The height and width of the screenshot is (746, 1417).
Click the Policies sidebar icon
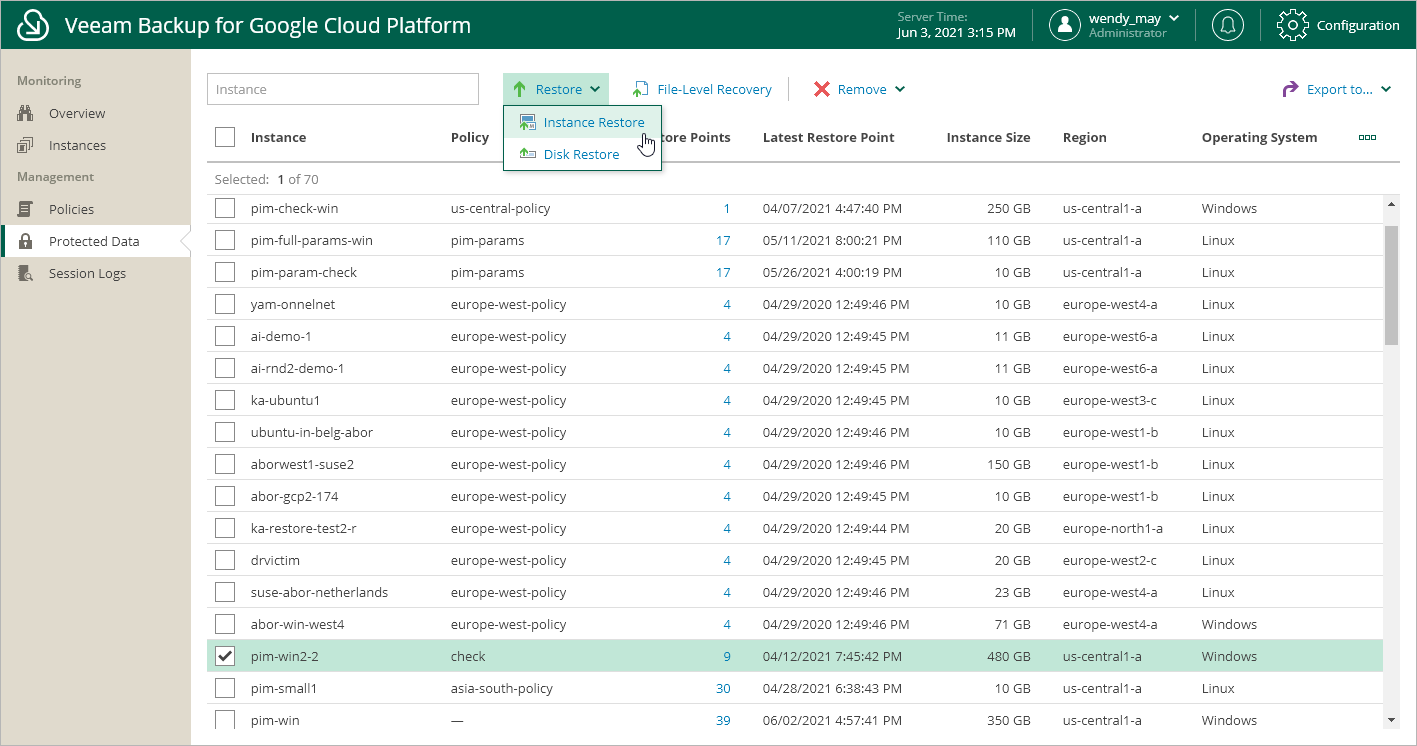pyautogui.click(x=26, y=209)
